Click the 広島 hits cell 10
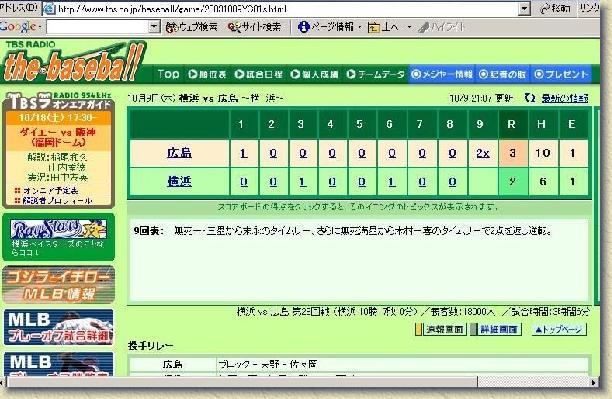 [x=543, y=153]
